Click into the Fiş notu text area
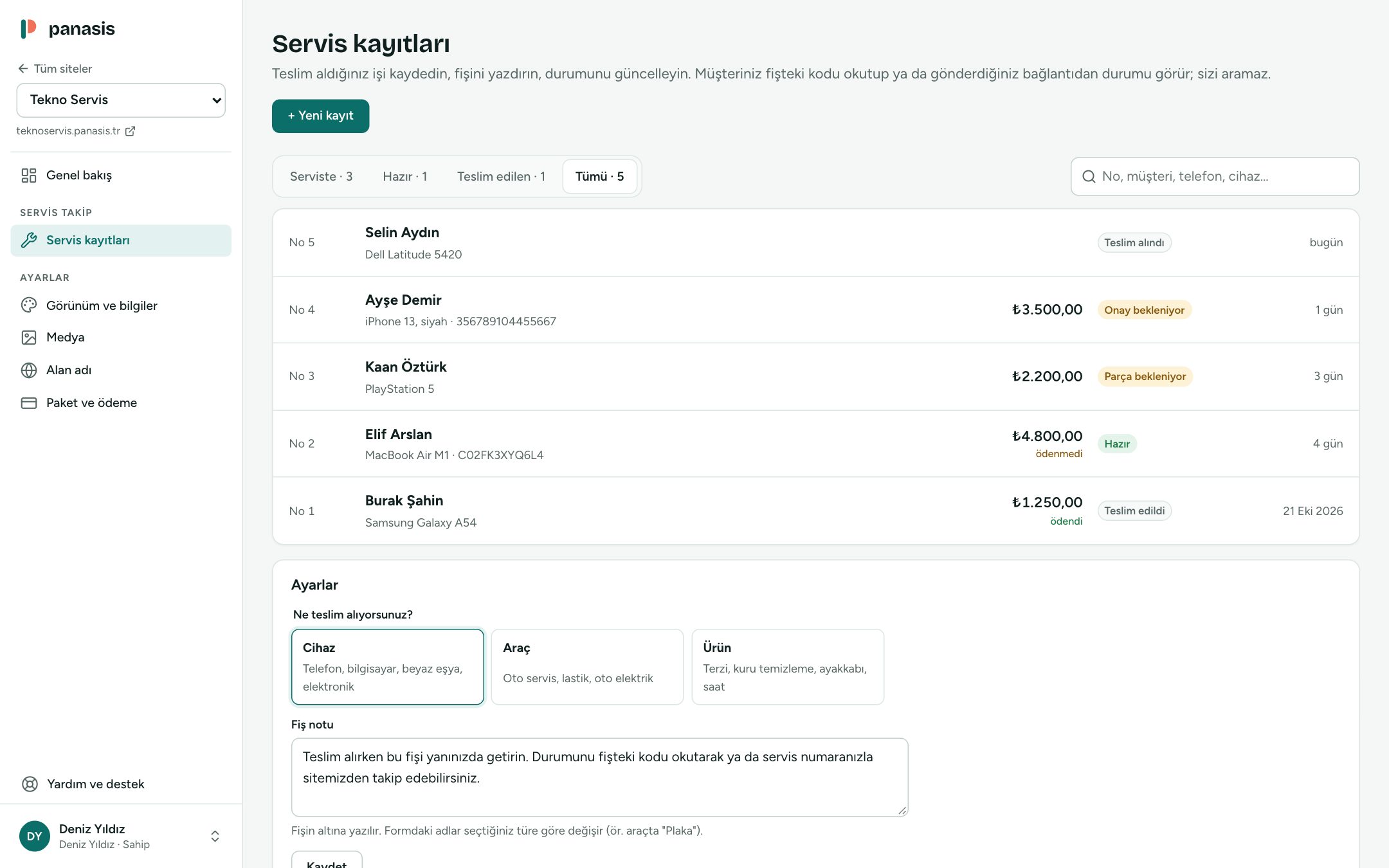 tap(600, 777)
